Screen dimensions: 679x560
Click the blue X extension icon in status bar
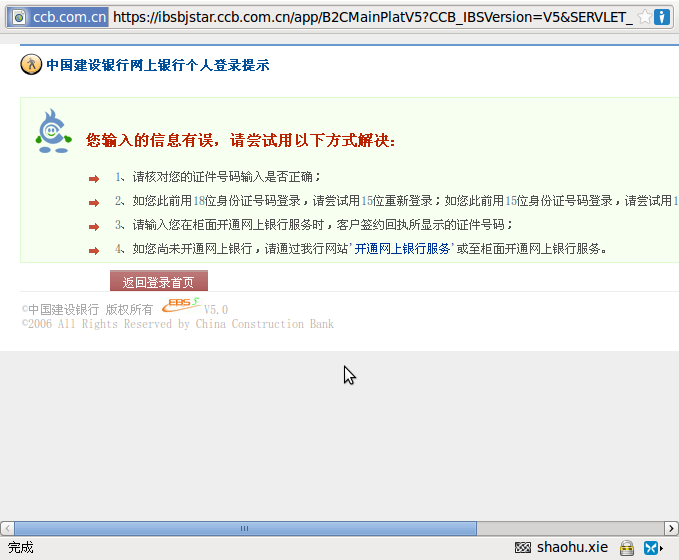pyautogui.click(x=651, y=548)
